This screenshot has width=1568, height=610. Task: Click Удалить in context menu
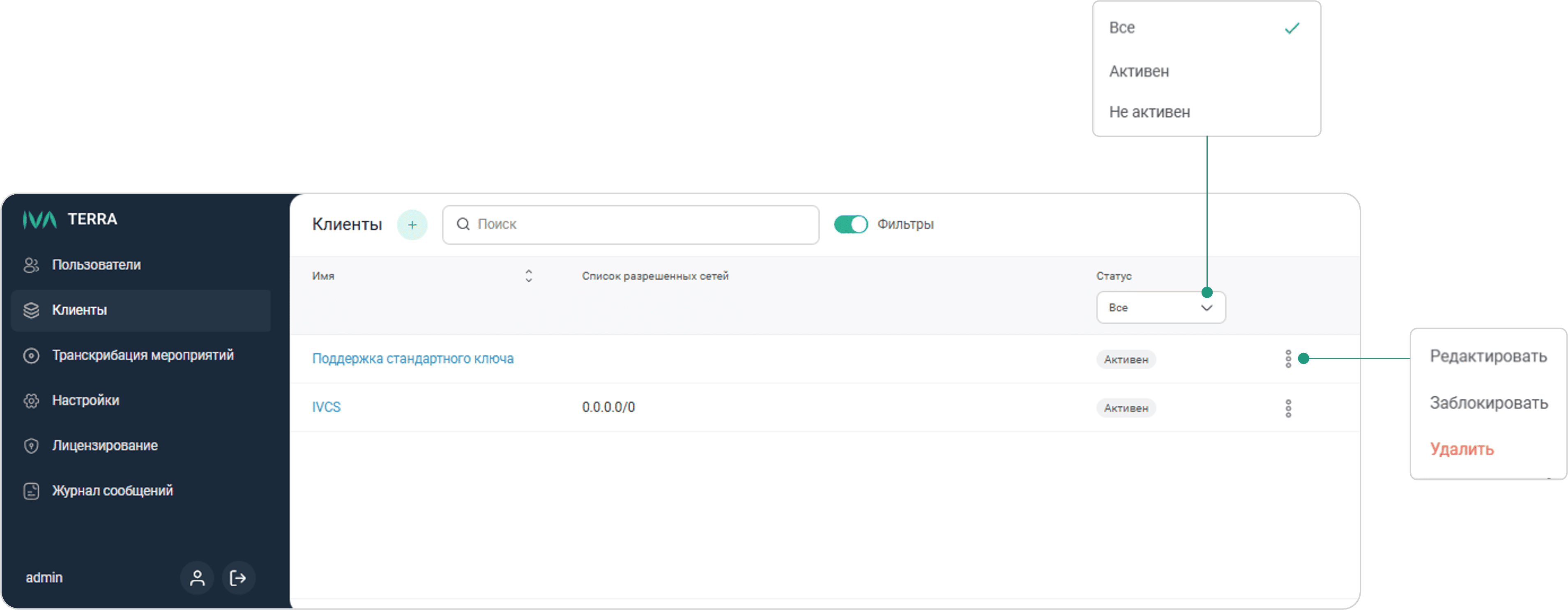pyautogui.click(x=1462, y=449)
